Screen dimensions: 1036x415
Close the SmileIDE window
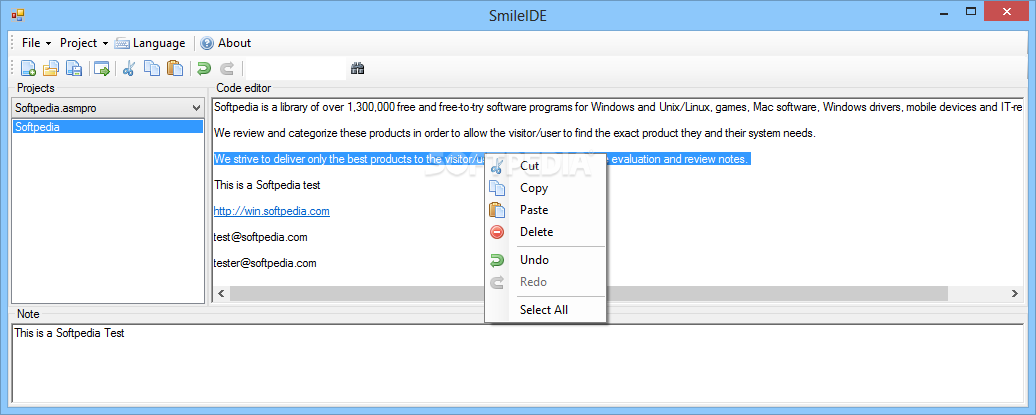click(x=1007, y=11)
